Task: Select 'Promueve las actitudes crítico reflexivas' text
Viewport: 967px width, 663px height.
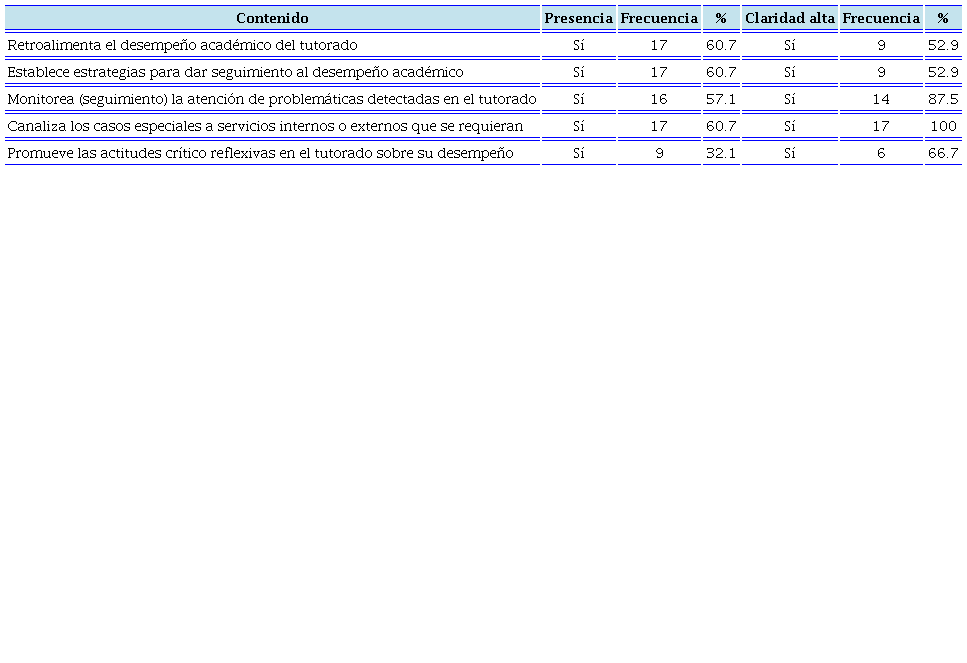Action: [260, 153]
